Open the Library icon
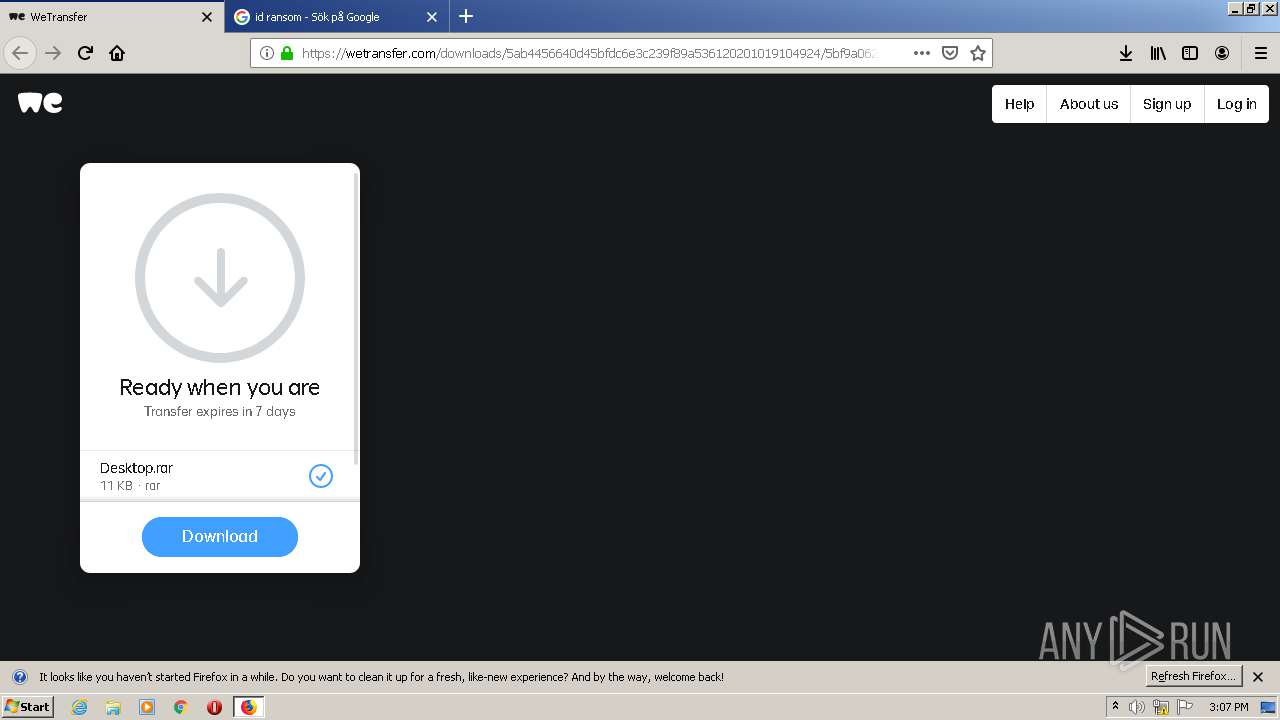This screenshot has width=1280, height=720. coord(1158,53)
